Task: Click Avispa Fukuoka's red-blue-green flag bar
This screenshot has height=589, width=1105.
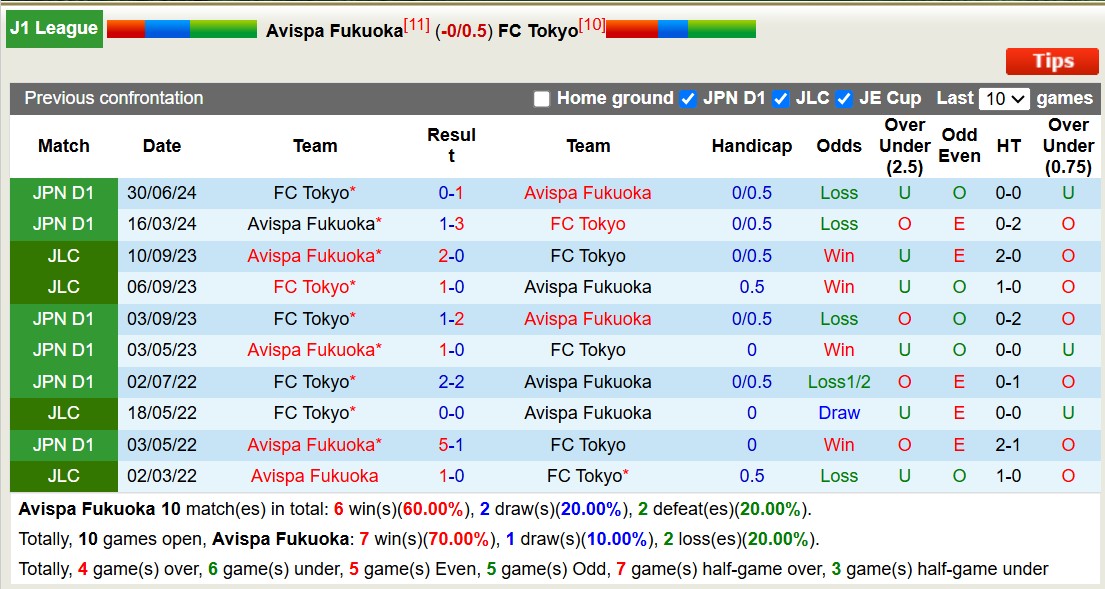Action: (x=180, y=29)
